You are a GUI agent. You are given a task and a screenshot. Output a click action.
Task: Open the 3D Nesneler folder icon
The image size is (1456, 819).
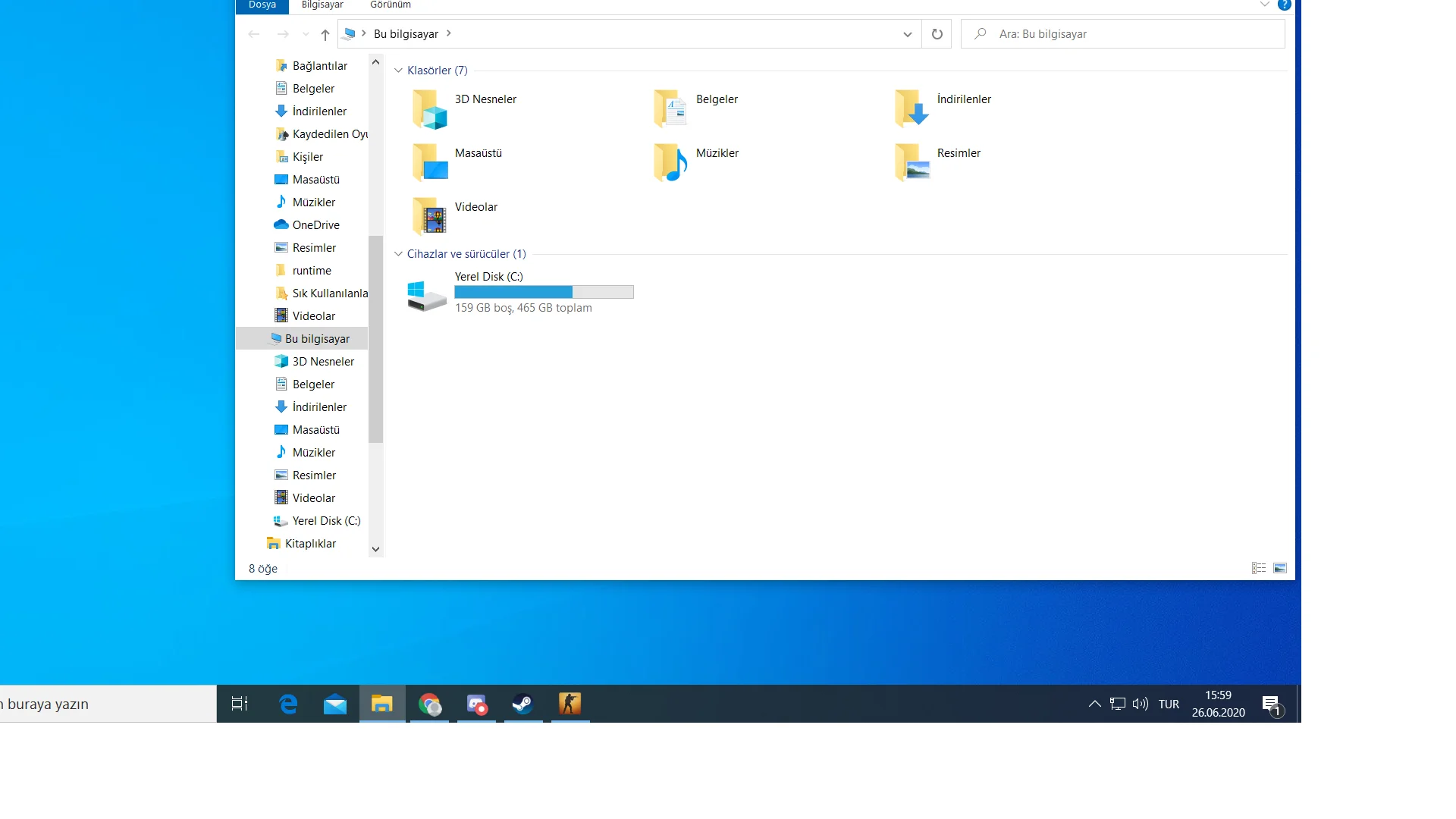pyautogui.click(x=429, y=108)
